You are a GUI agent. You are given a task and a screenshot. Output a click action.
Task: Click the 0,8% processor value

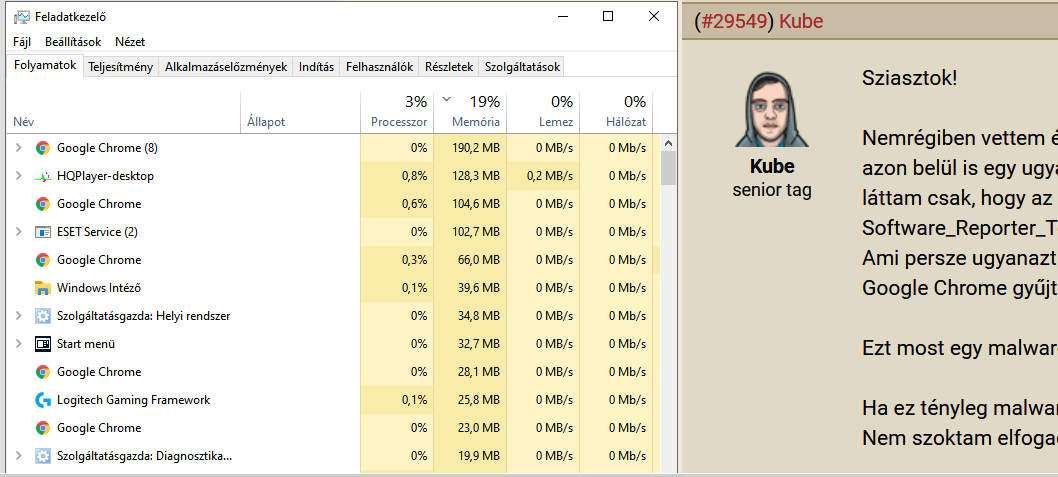pyautogui.click(x=414, y=176)
